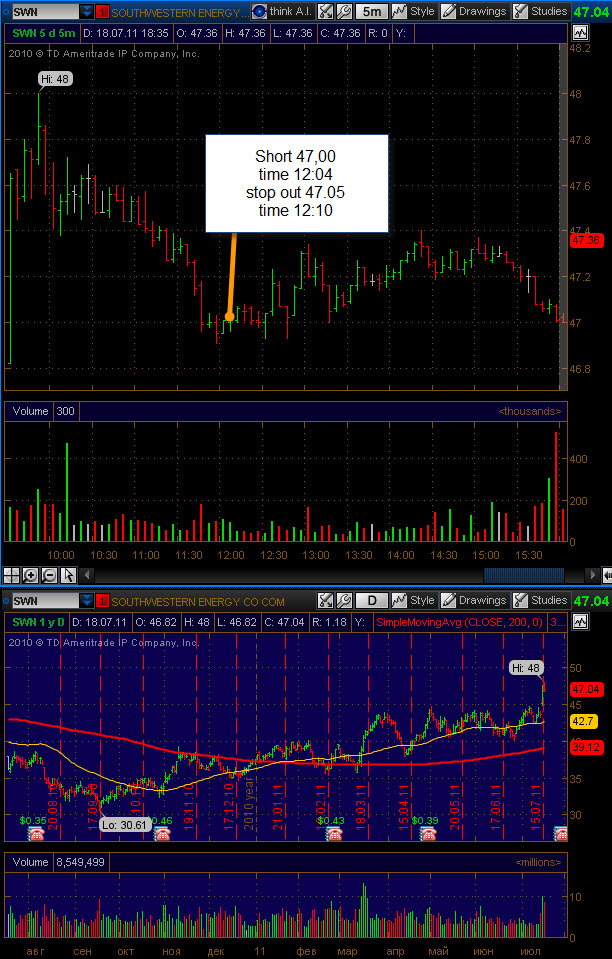Viewport: 612px width, 959px height.
Task: Click the 'Hi: 48' bubble on upper chart
Action: click(53, 79)
